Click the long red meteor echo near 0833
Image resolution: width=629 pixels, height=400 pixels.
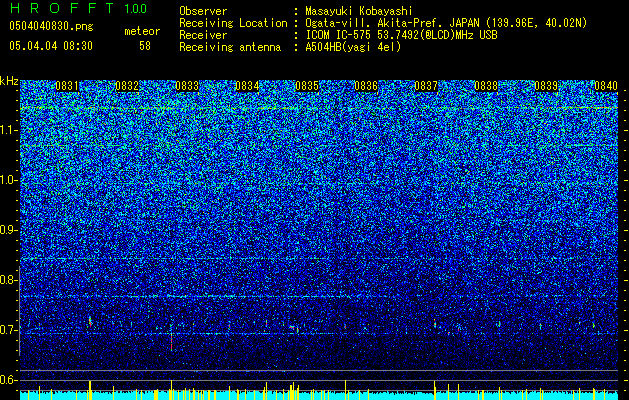pos(171,341)
